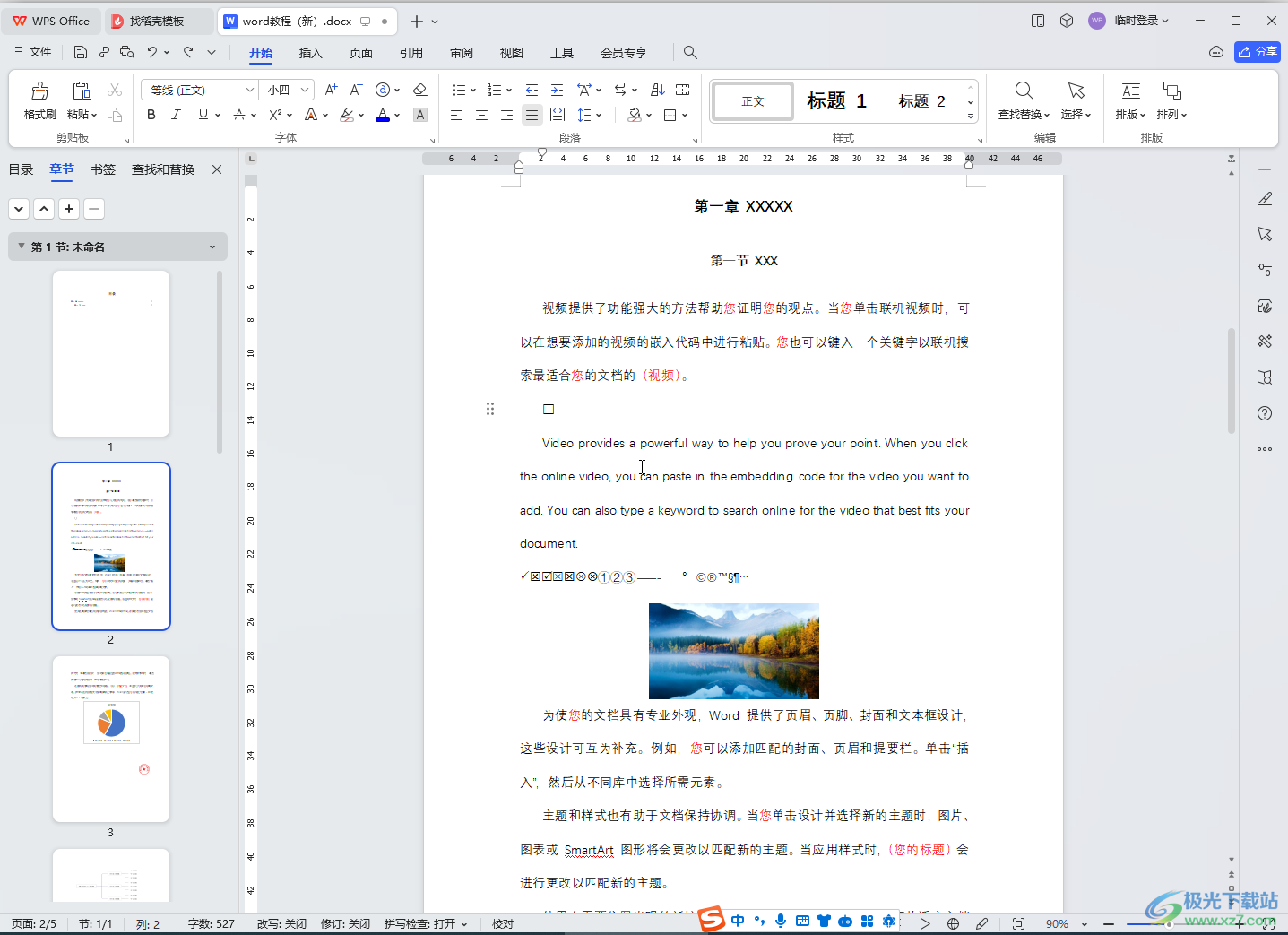Open the help question-mark icon in right sidebar

(1265, 413)
